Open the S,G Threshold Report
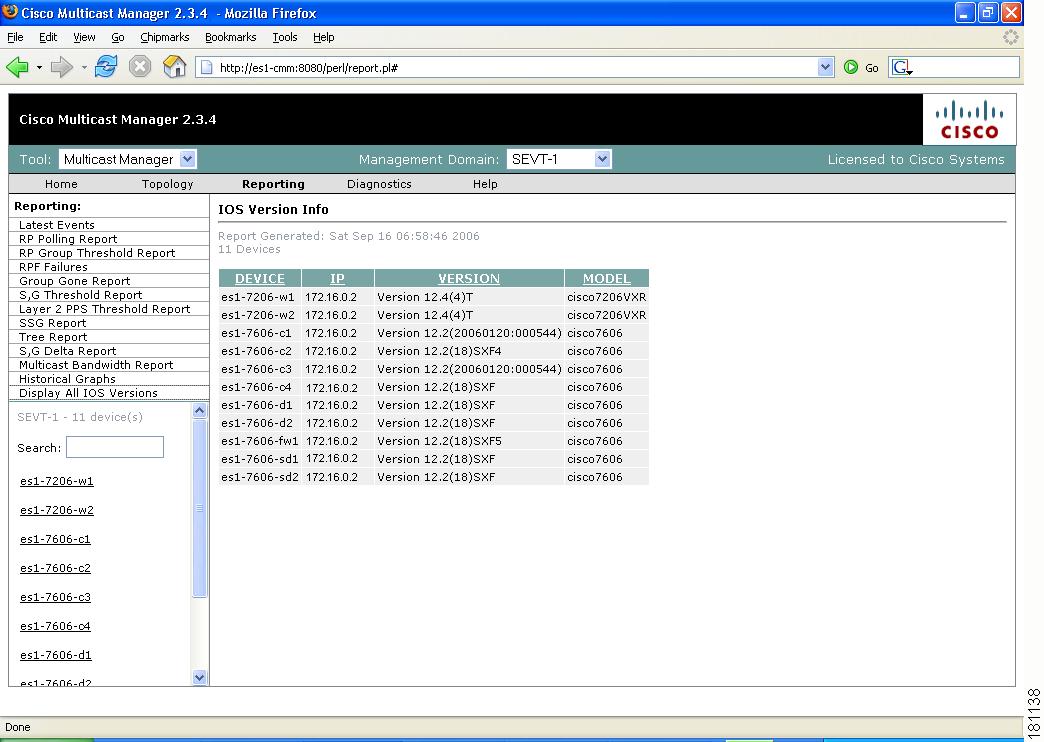This screenshot has height=742, width=1044. [81, 295]
